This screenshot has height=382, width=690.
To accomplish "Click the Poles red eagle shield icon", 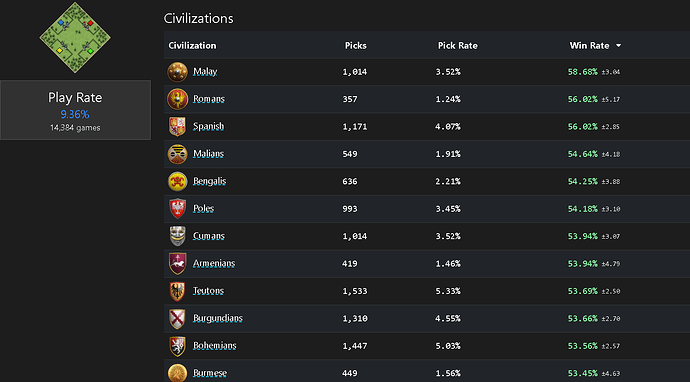I will (177, 209).
